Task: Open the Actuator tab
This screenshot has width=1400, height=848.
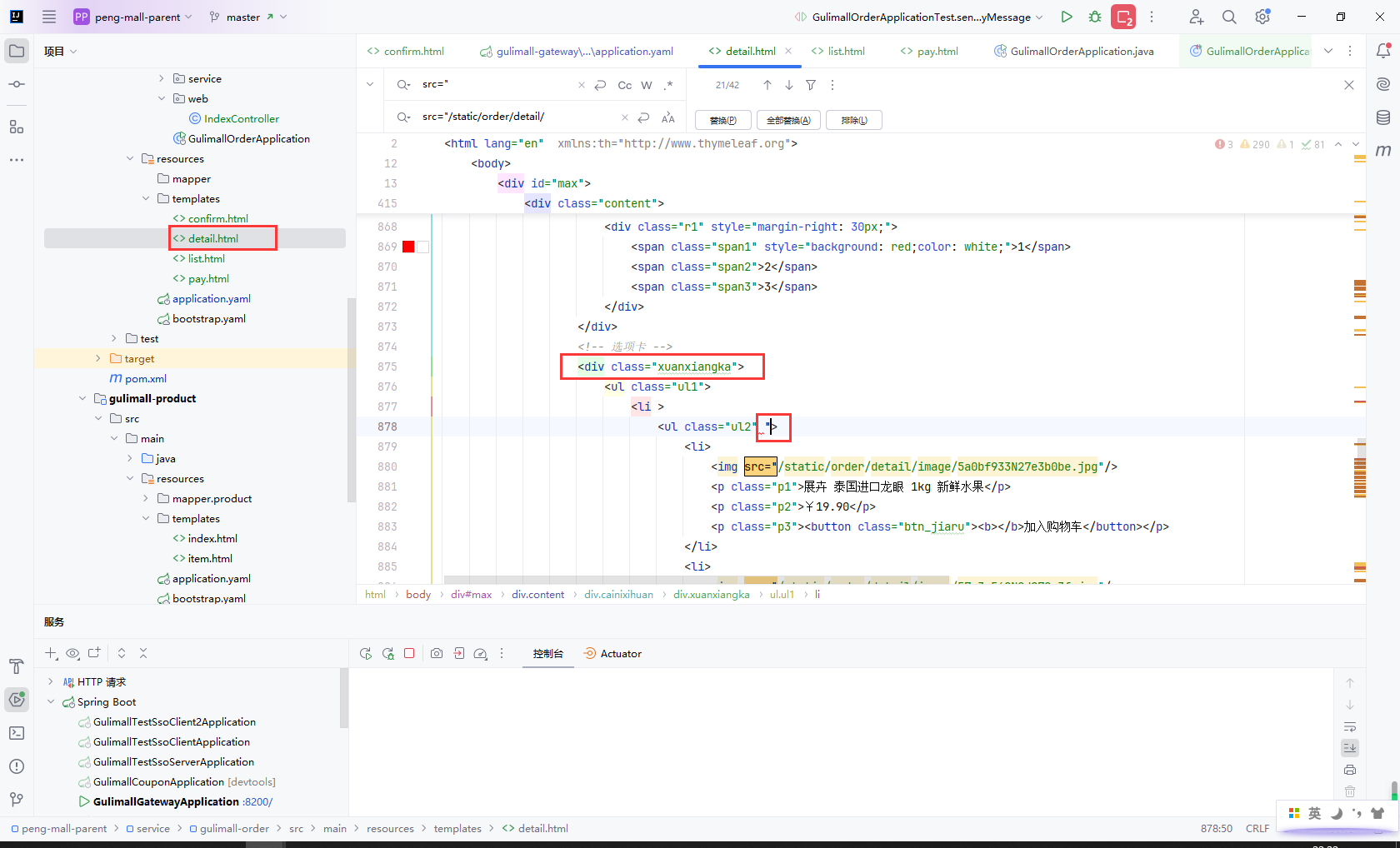Action: click(x=612, y=654)
